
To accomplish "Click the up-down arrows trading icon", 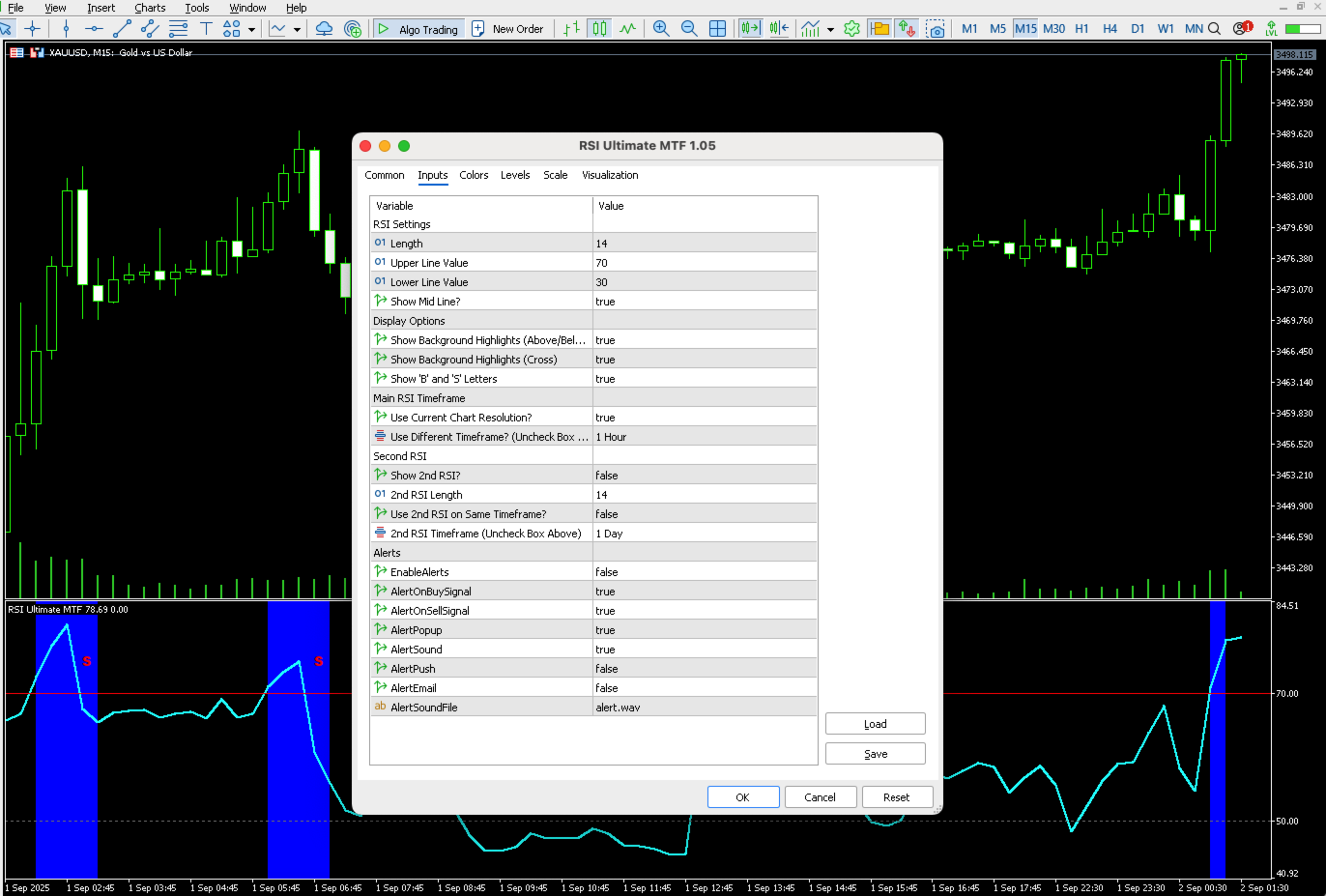I will pyautogui.click(x=907, y=29).
